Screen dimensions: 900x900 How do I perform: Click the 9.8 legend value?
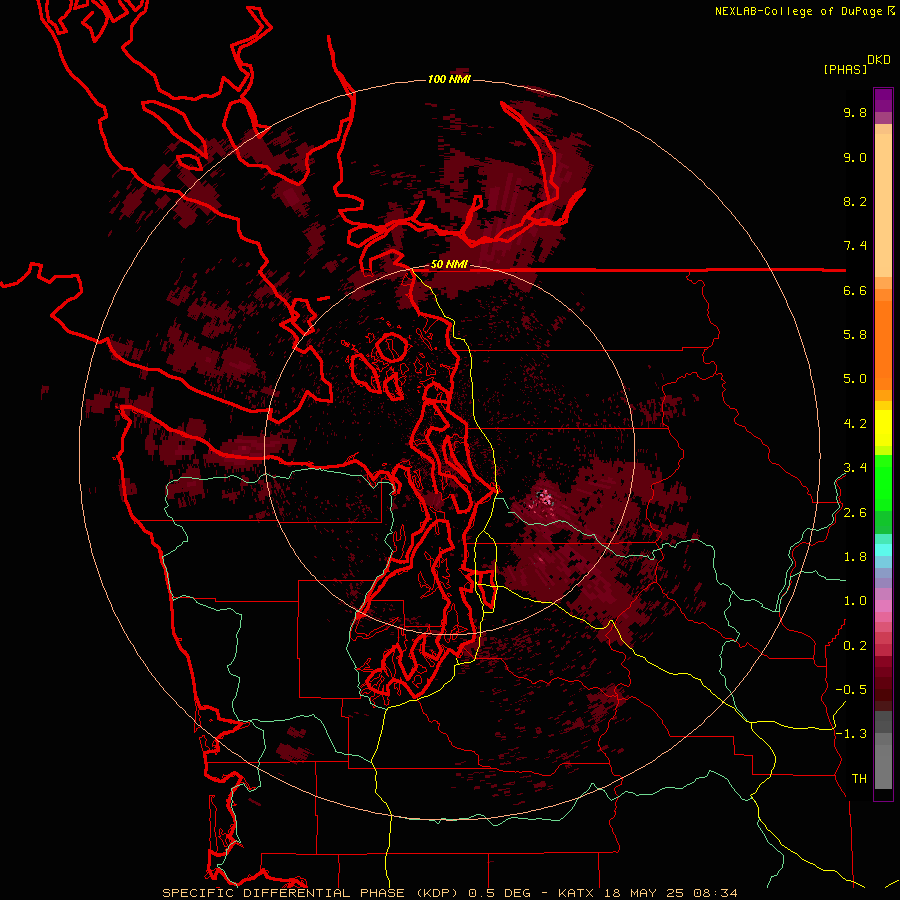click(855, 112)
